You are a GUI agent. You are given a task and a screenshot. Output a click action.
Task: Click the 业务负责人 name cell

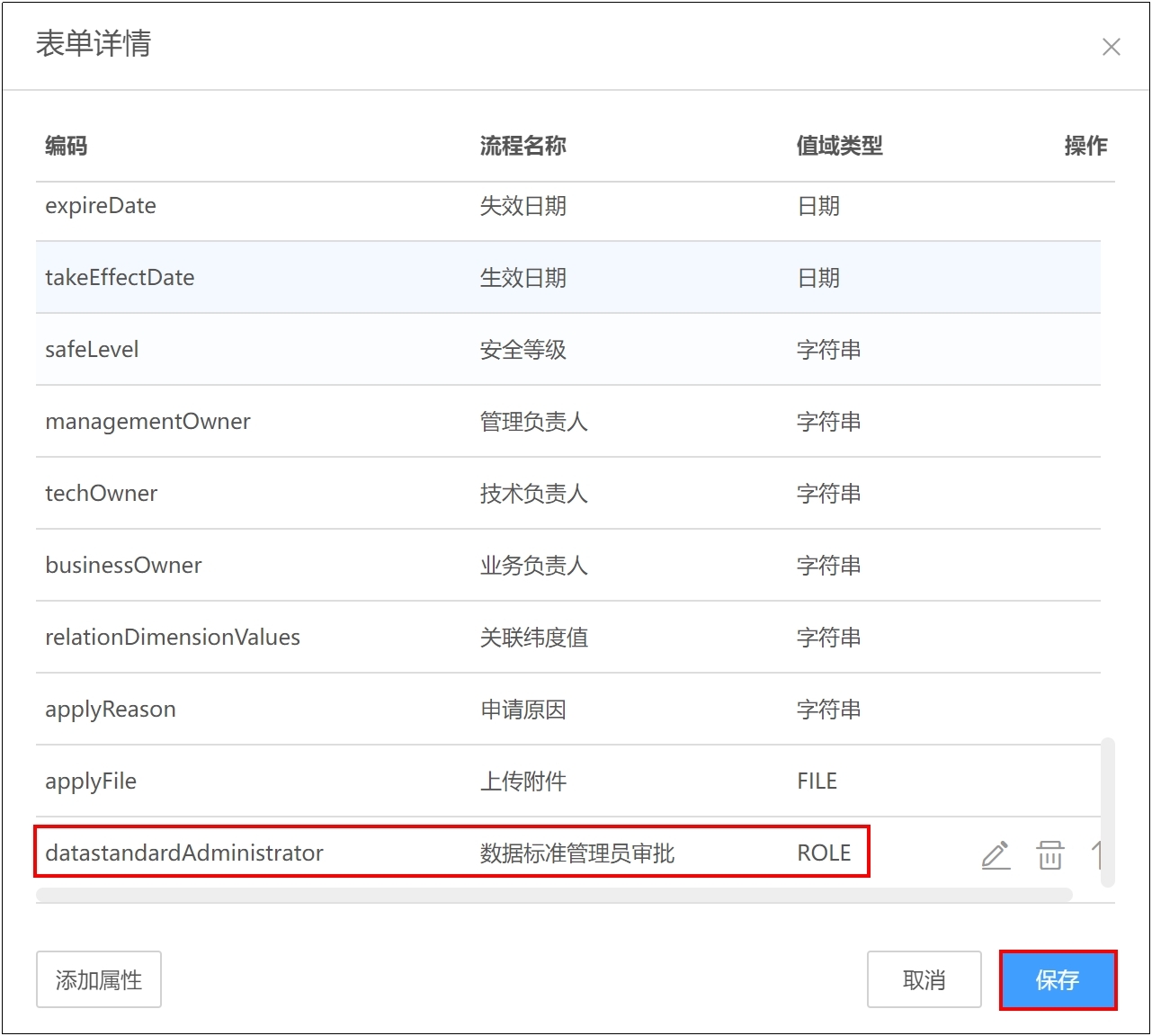tap(534, 566)
